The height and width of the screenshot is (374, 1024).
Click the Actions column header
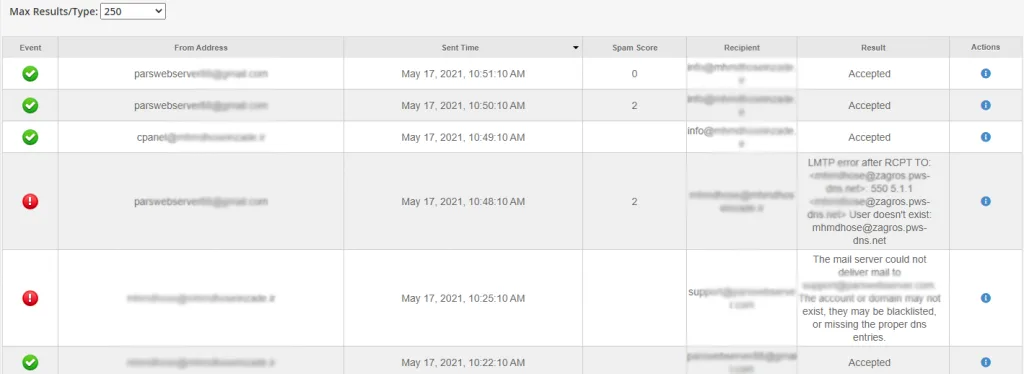pyautogui.click(x=985, y=47)
